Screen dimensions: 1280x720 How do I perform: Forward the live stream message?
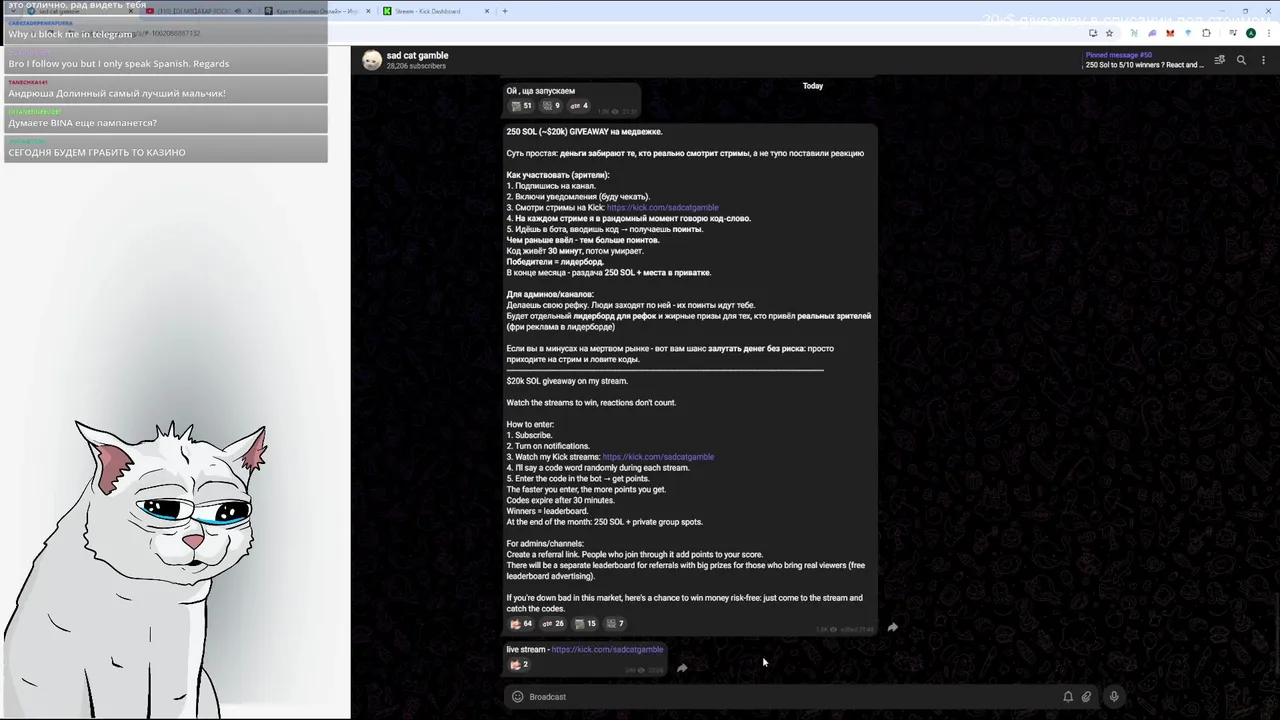(682, 668)
